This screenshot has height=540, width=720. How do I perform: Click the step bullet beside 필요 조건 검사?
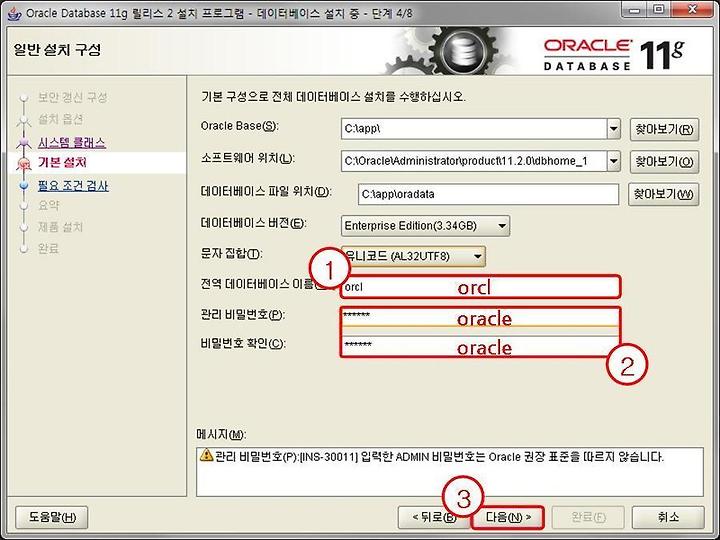coord(24,186)
